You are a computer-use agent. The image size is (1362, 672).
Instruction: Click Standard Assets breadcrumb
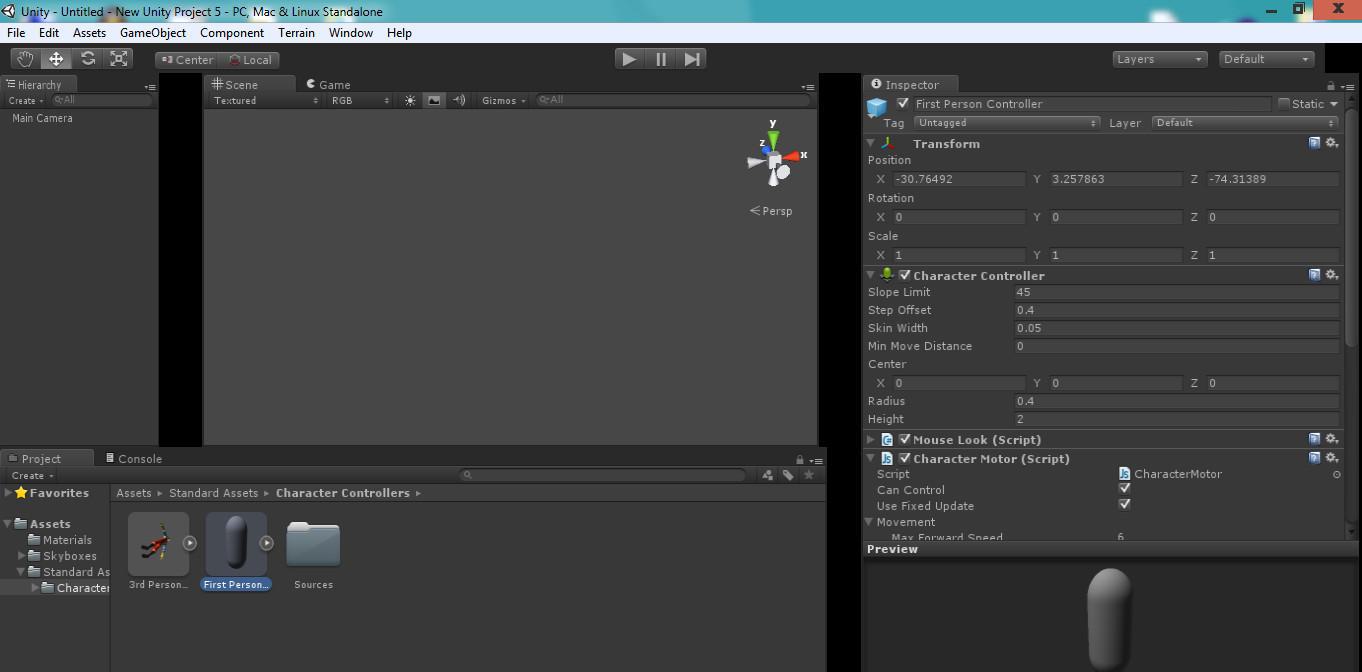pyautogui.click(x=213, y=493)
